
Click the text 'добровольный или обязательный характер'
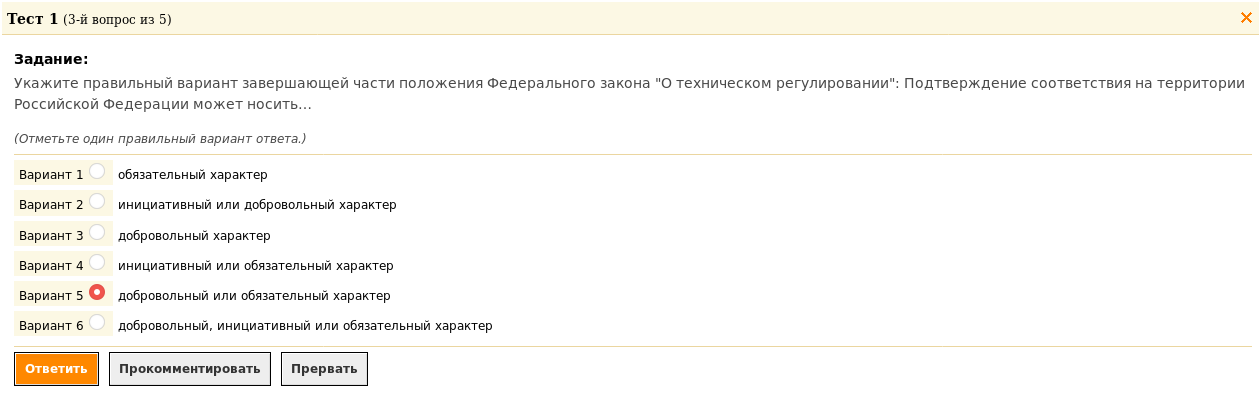[254, 296]
